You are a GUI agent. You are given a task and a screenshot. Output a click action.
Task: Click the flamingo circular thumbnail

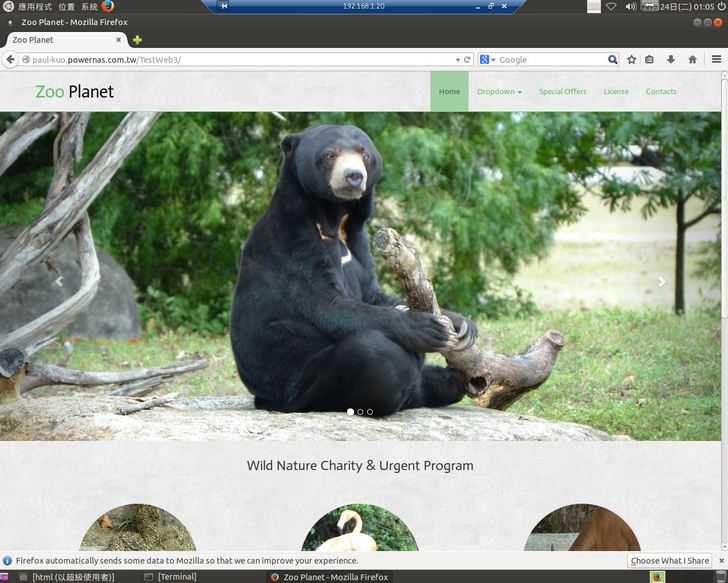360,527
